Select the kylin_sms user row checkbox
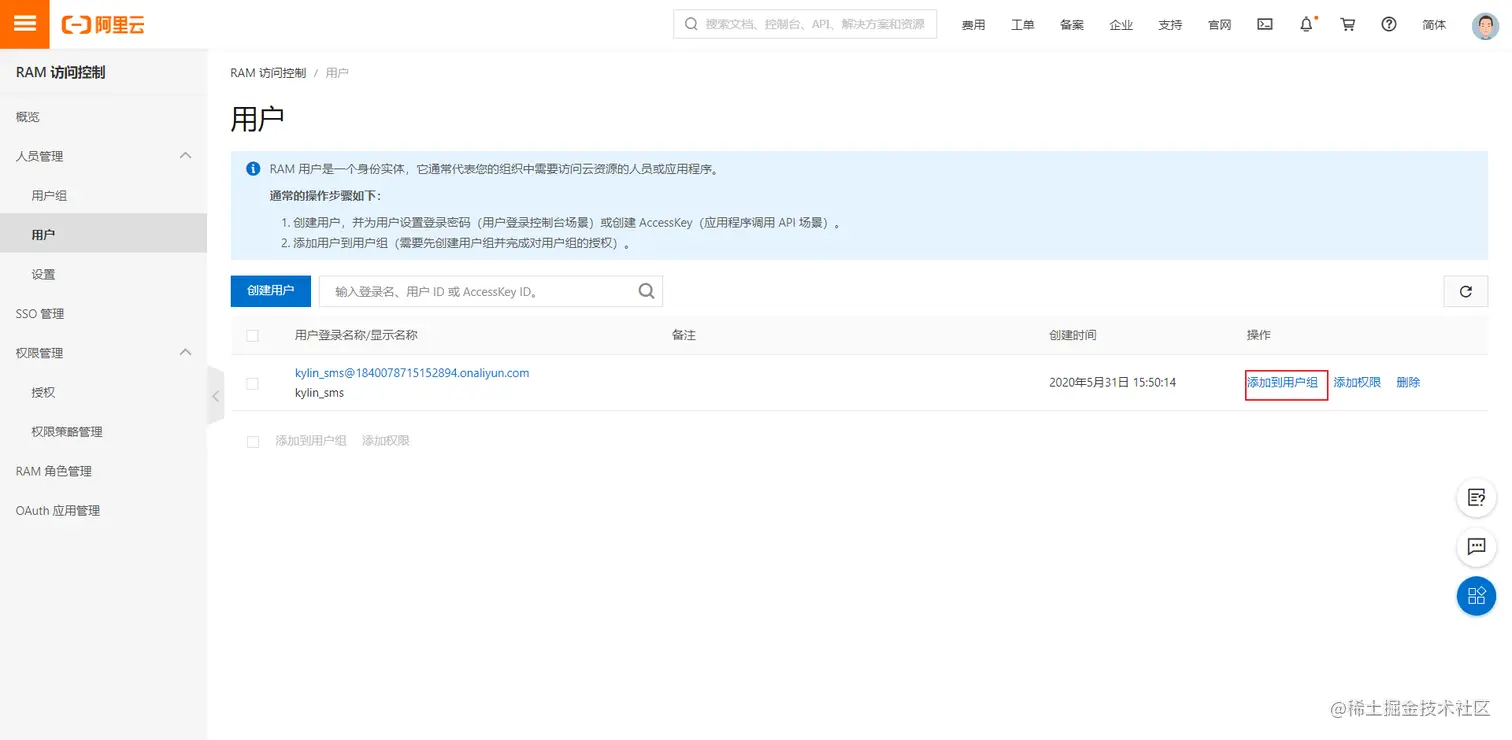1512x740 pixels. point(252,383)
